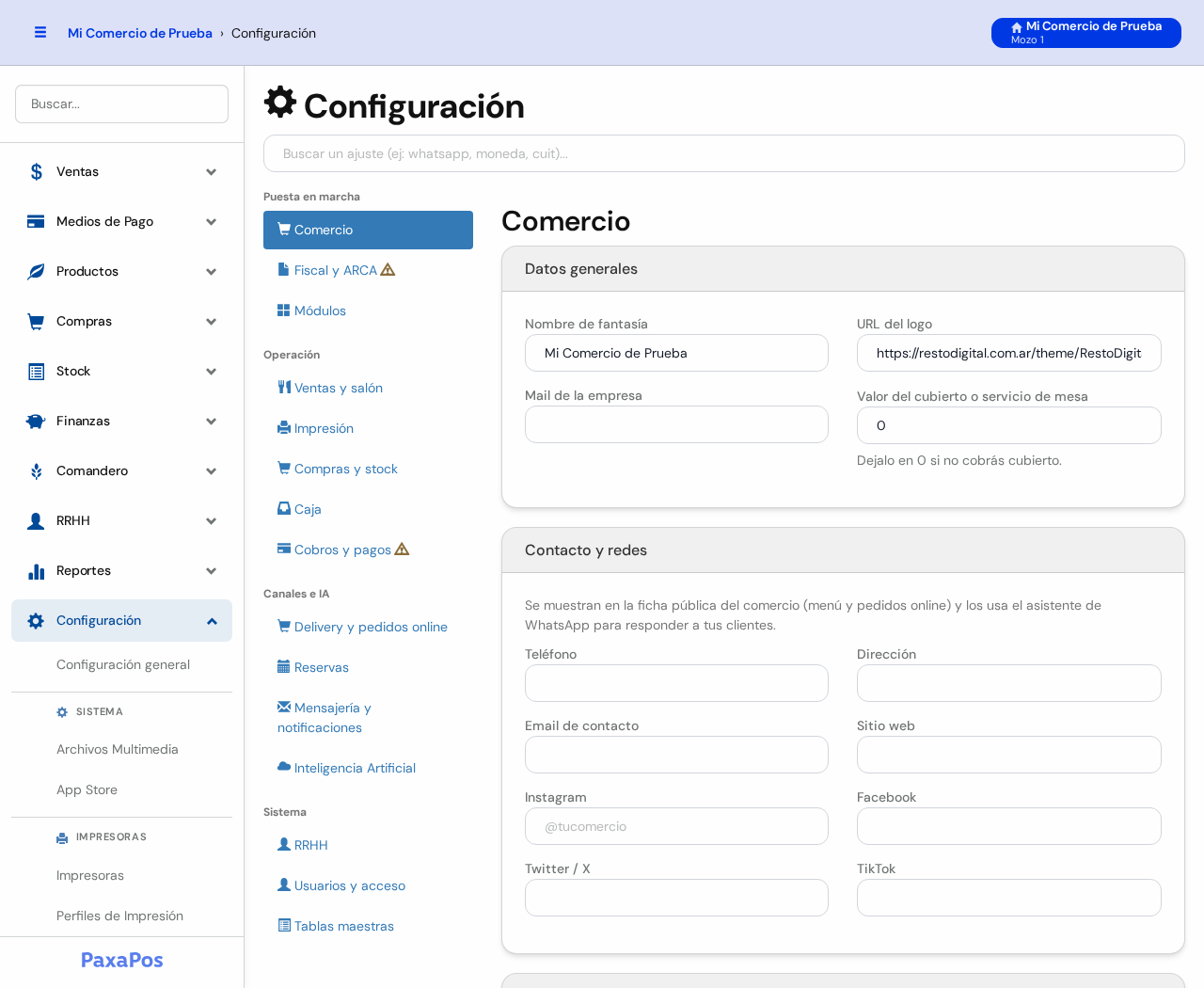Click the Impresión printer icon

[283, 428]
